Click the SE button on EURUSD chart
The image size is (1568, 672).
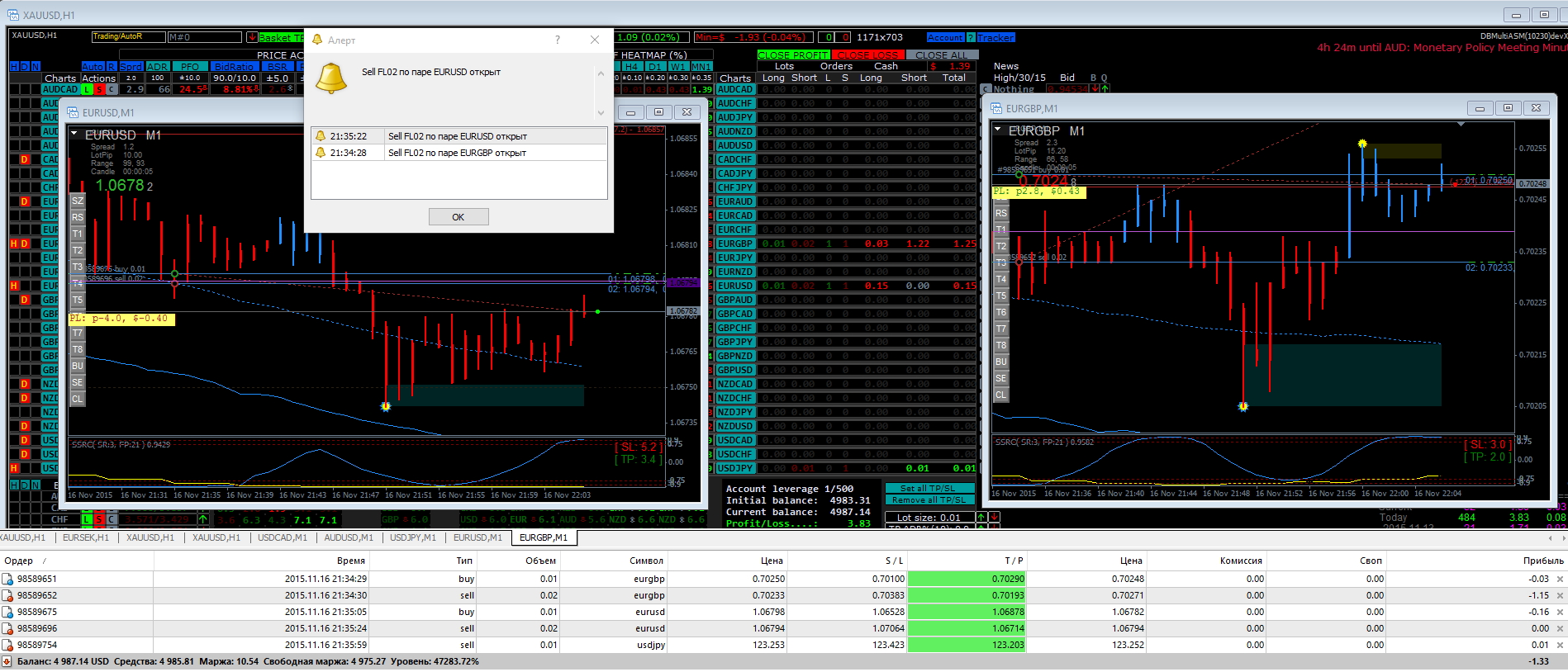(78, 382)
